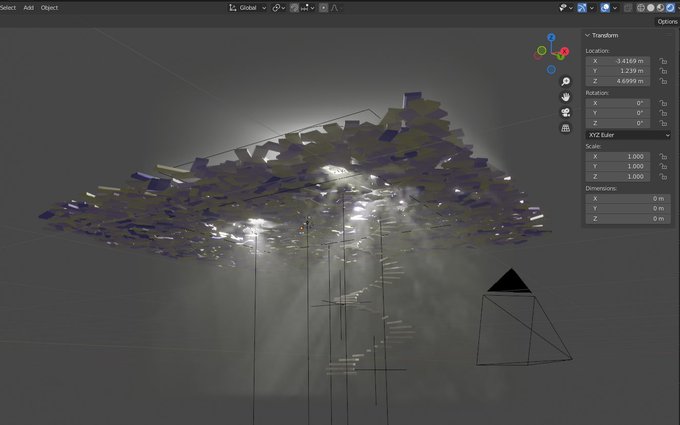680x425 pixels.
Task: Open the snapping options dropdown
Action: [x=307, y=8]
